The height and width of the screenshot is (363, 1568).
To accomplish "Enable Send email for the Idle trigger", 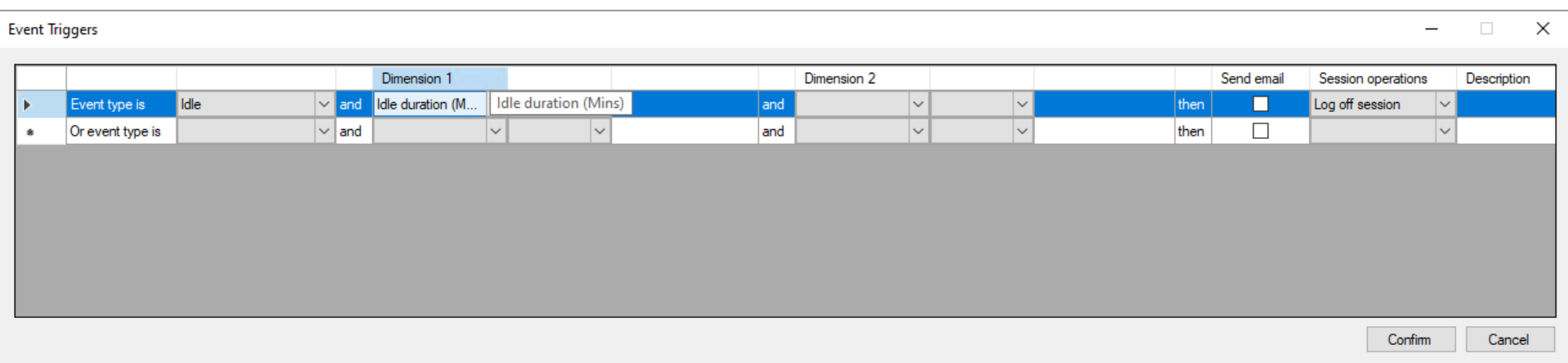I will coord(1260,104).
